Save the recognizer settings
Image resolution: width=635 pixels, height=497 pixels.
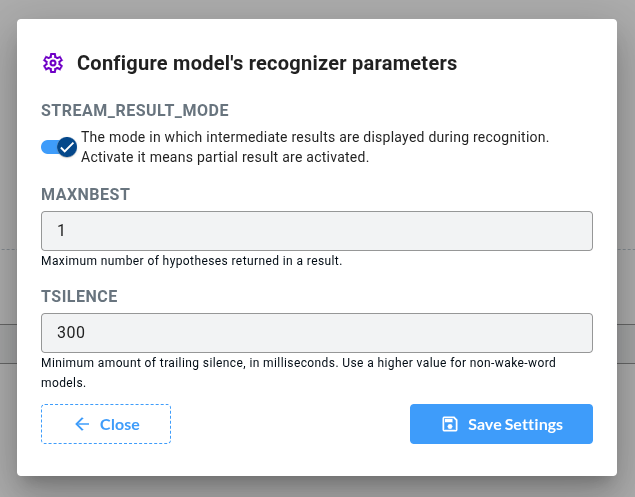point(501,424)
